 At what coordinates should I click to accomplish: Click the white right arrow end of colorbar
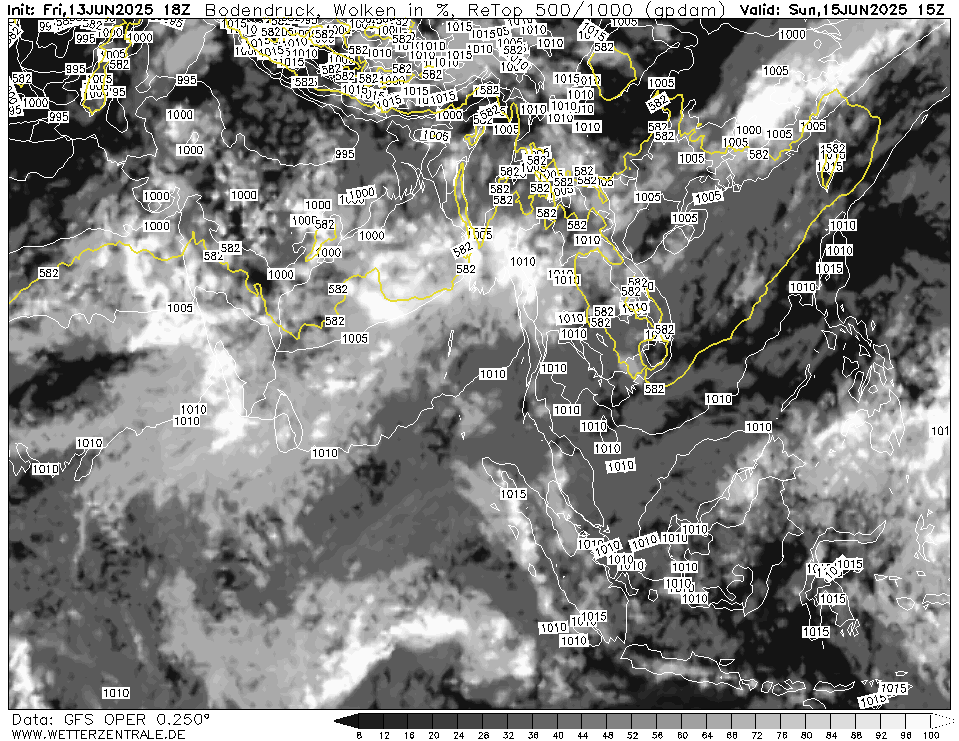pos(942,721)
